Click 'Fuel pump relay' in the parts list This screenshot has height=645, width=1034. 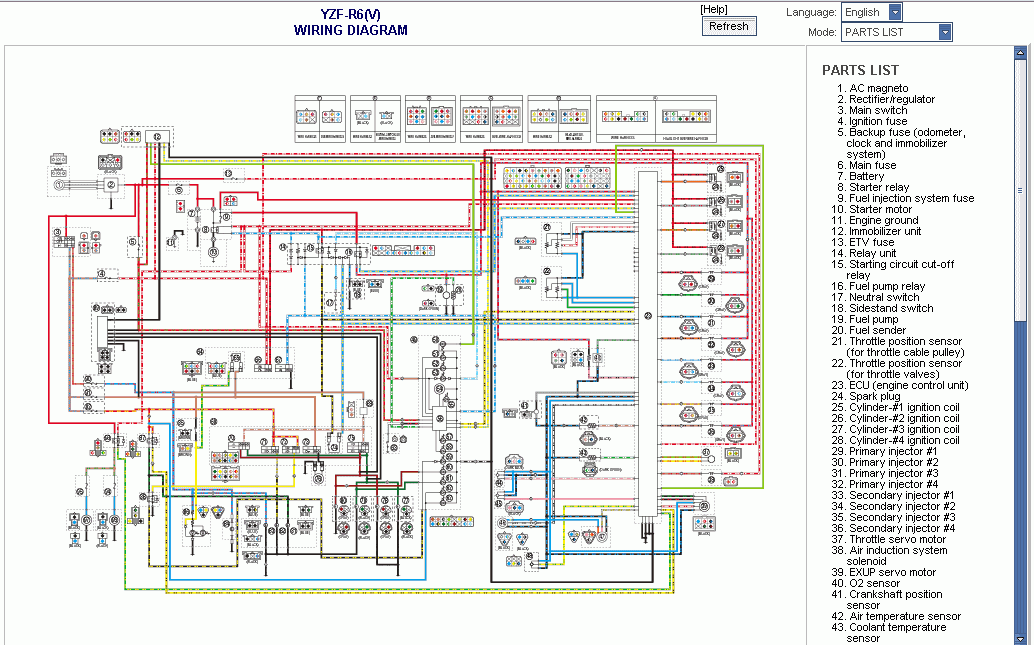point(887,286)
